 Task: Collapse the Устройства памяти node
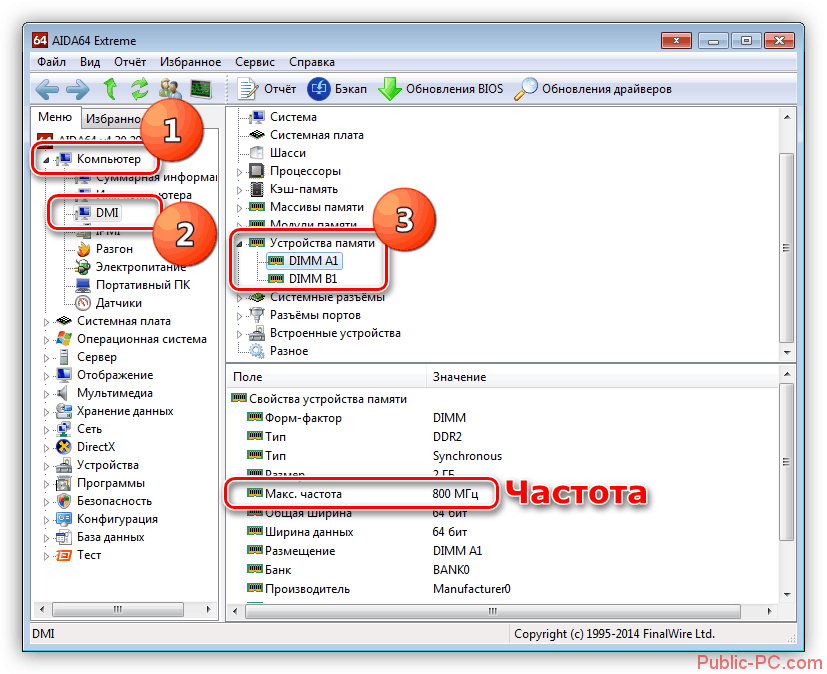[239, 243]
